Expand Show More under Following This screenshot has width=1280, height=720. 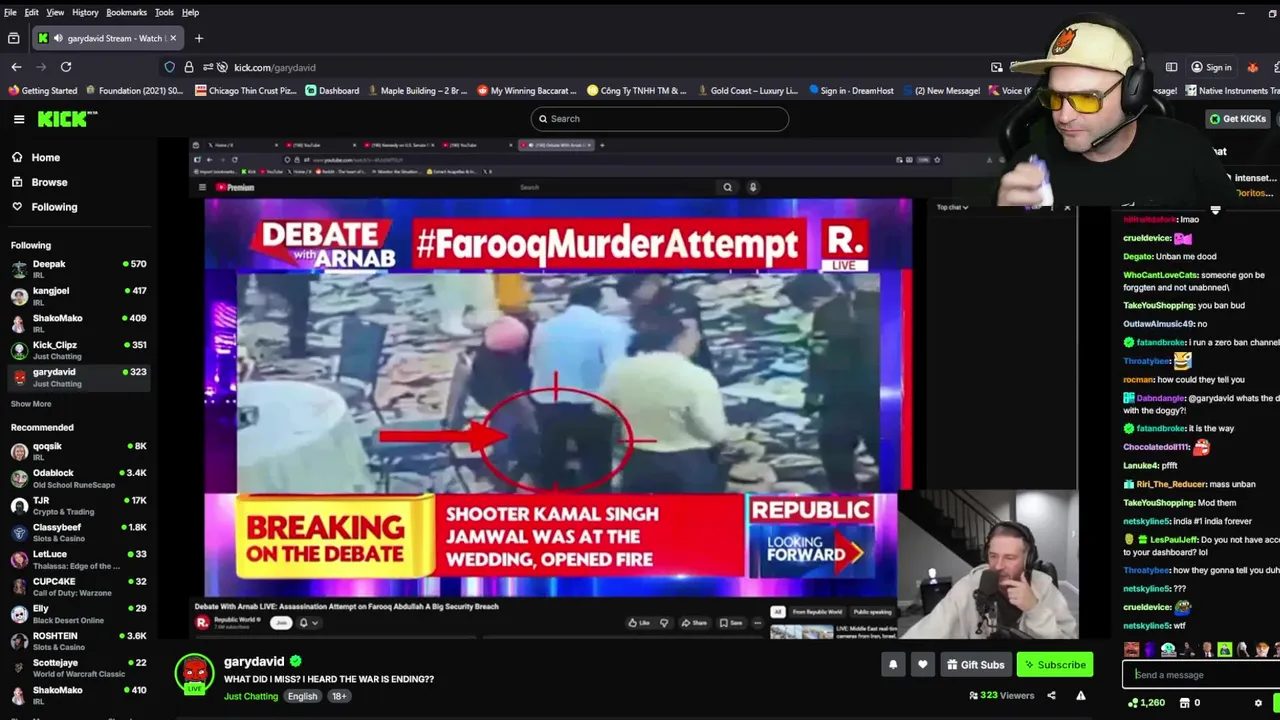coord(31,404)
